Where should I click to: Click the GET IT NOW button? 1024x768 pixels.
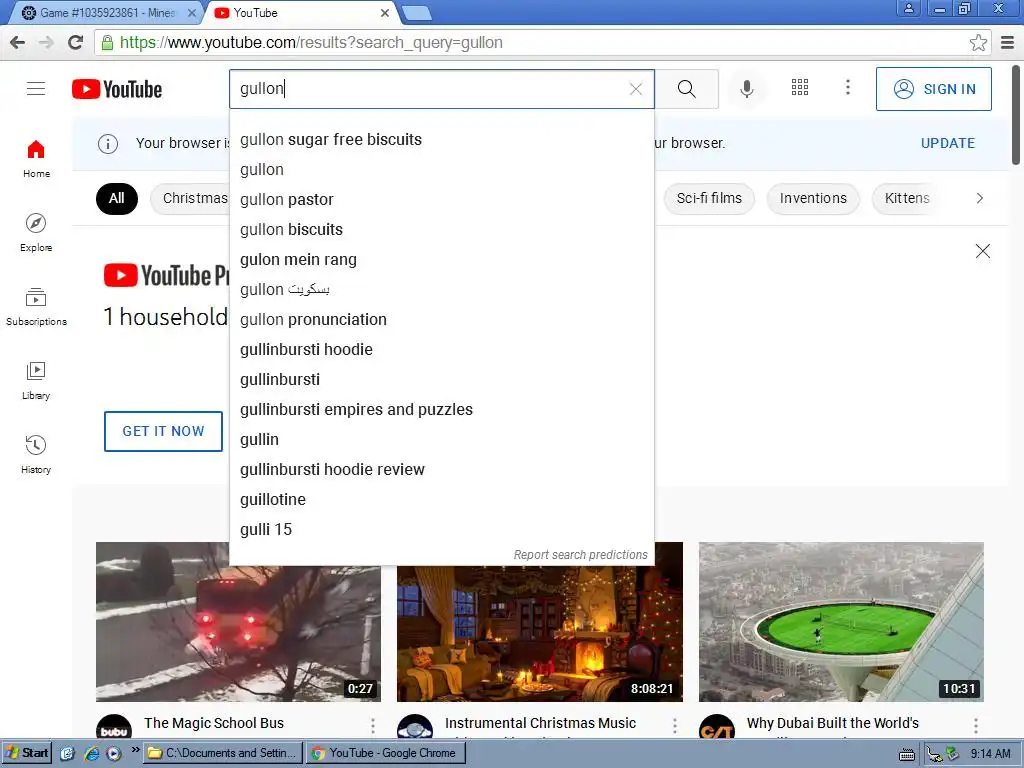pos(163,431)
